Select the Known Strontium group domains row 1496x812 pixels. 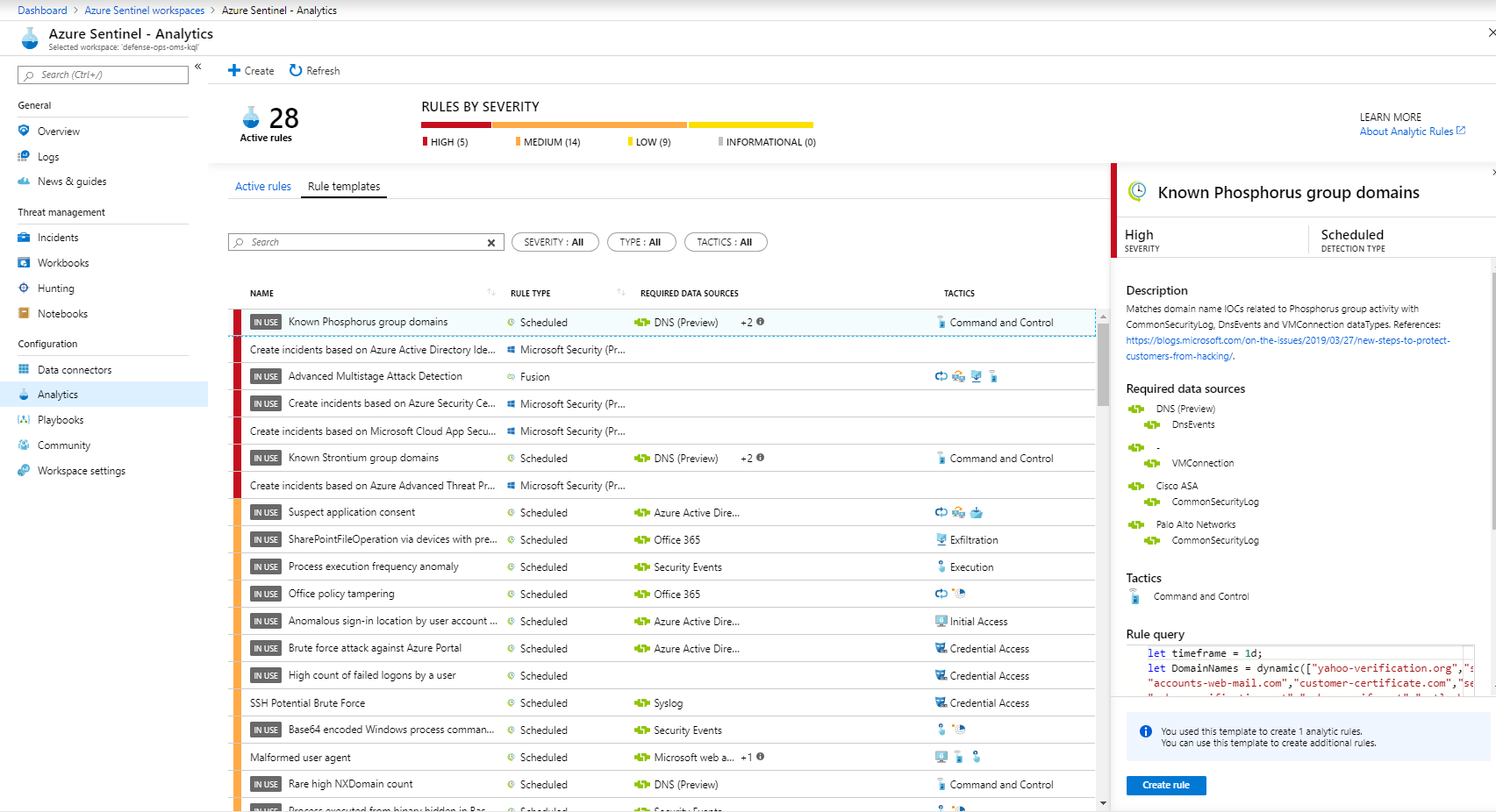(x=664, y=458)
